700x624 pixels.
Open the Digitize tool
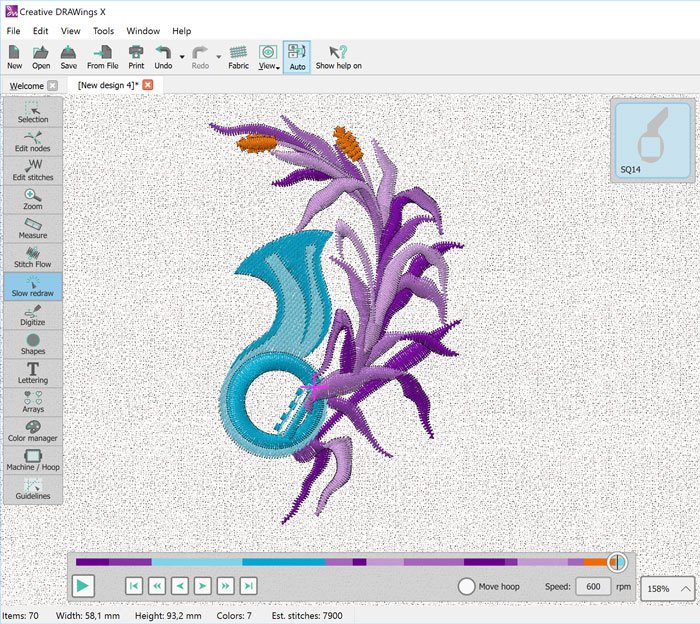point(33,315)
